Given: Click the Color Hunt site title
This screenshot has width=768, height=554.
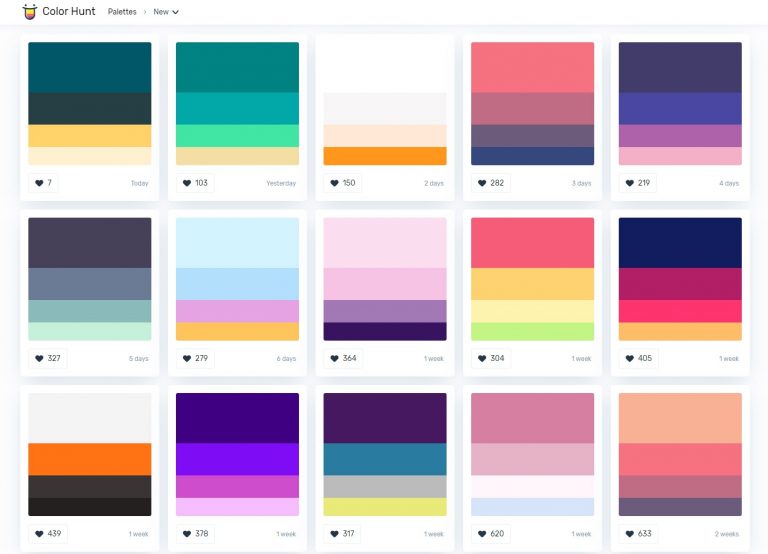Looking at the screenshot, I should 69,12.
